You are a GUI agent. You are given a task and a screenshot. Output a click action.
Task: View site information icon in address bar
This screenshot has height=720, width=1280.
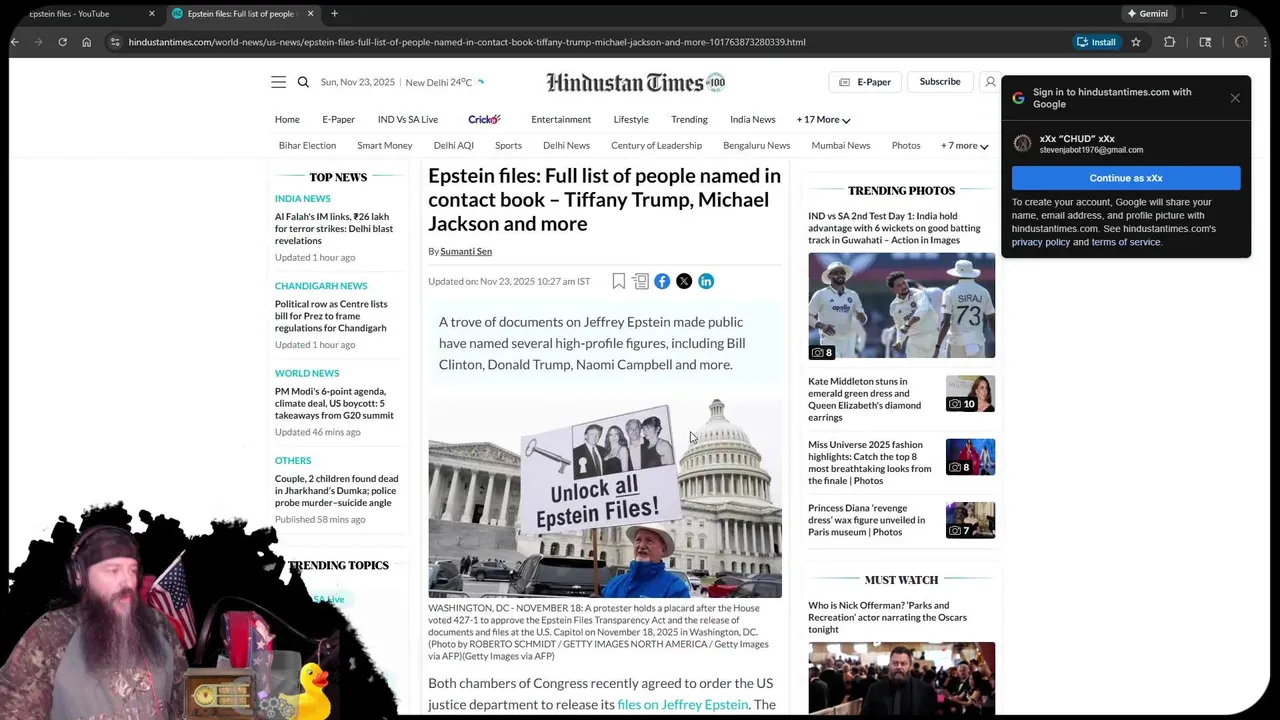(x=115, y=42)
